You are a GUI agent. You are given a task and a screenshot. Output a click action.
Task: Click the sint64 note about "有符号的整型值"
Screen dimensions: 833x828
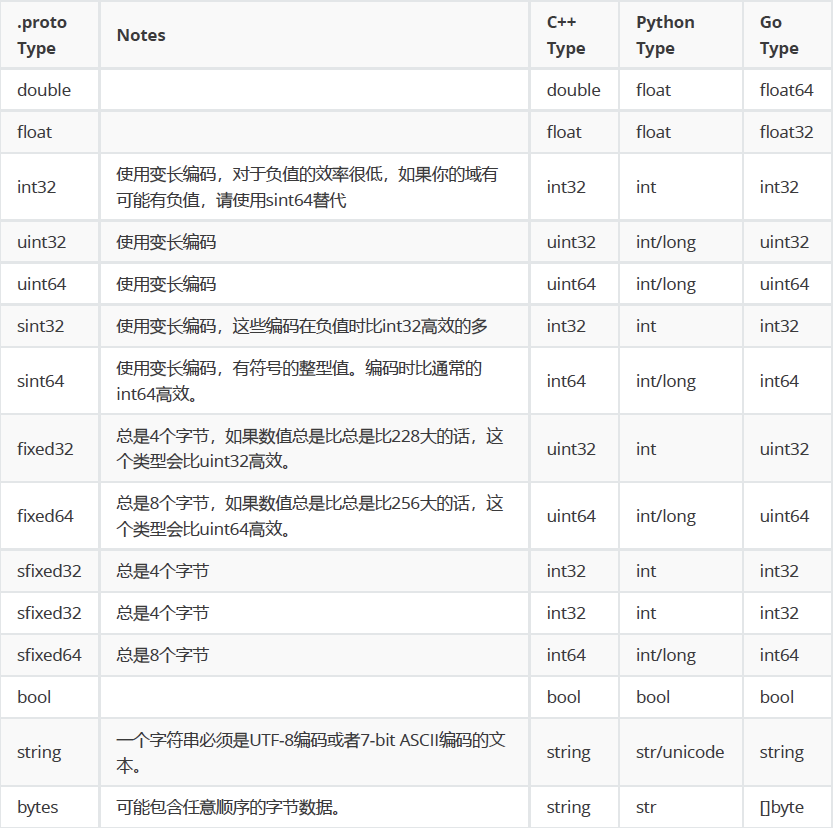pos(299,381)
